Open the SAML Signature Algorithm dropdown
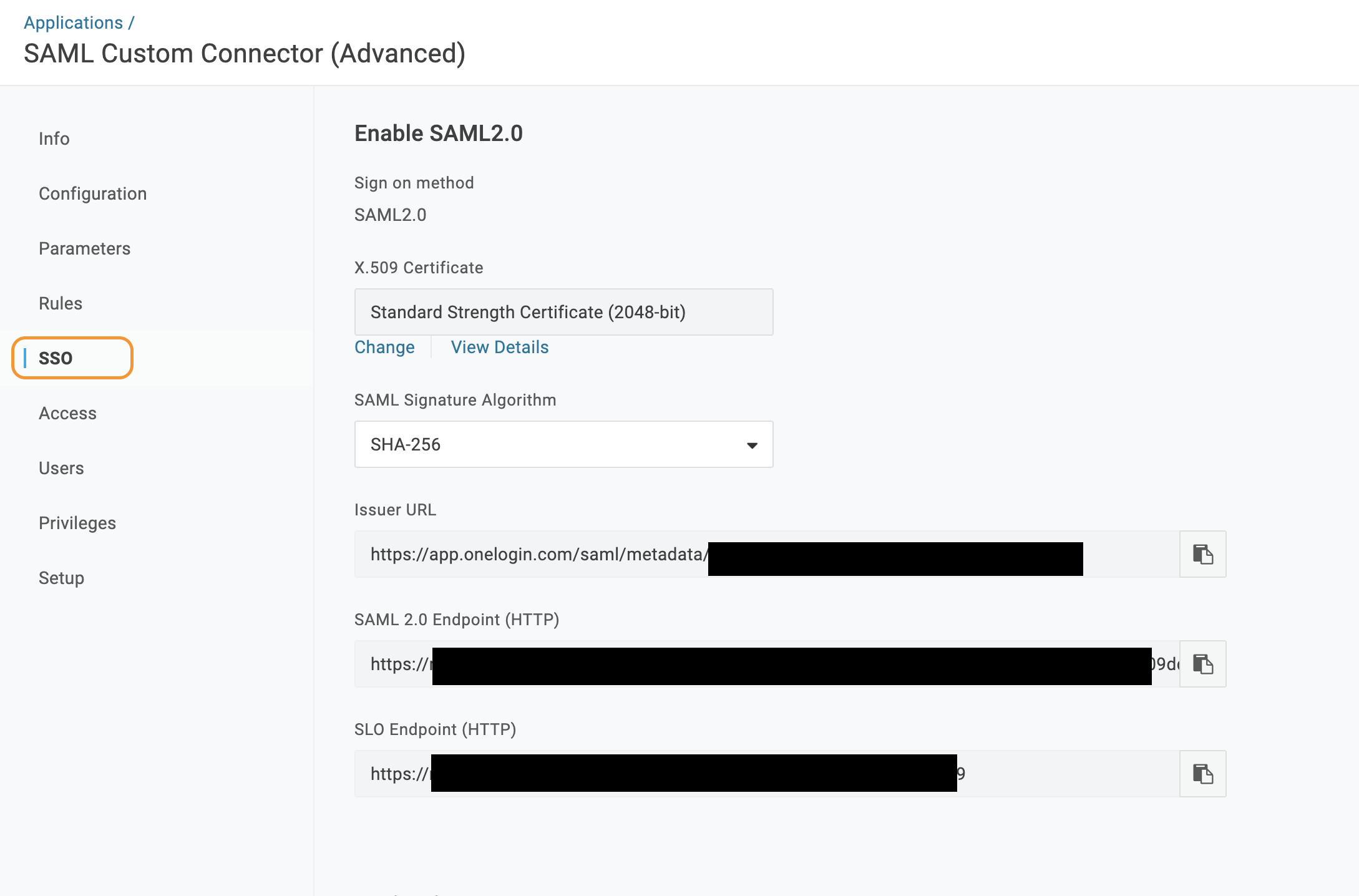 (x=563, y=444)
